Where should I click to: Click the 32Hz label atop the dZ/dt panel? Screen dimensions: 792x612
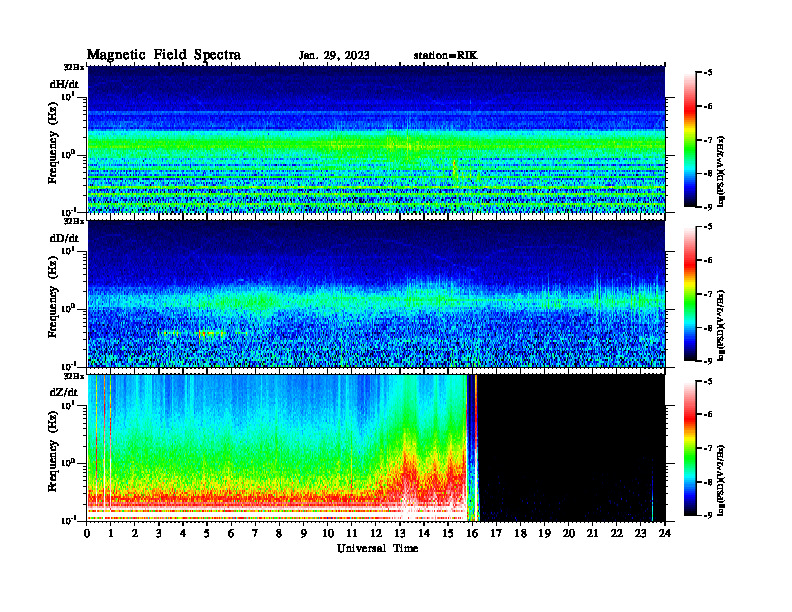(x=74, y=376)
